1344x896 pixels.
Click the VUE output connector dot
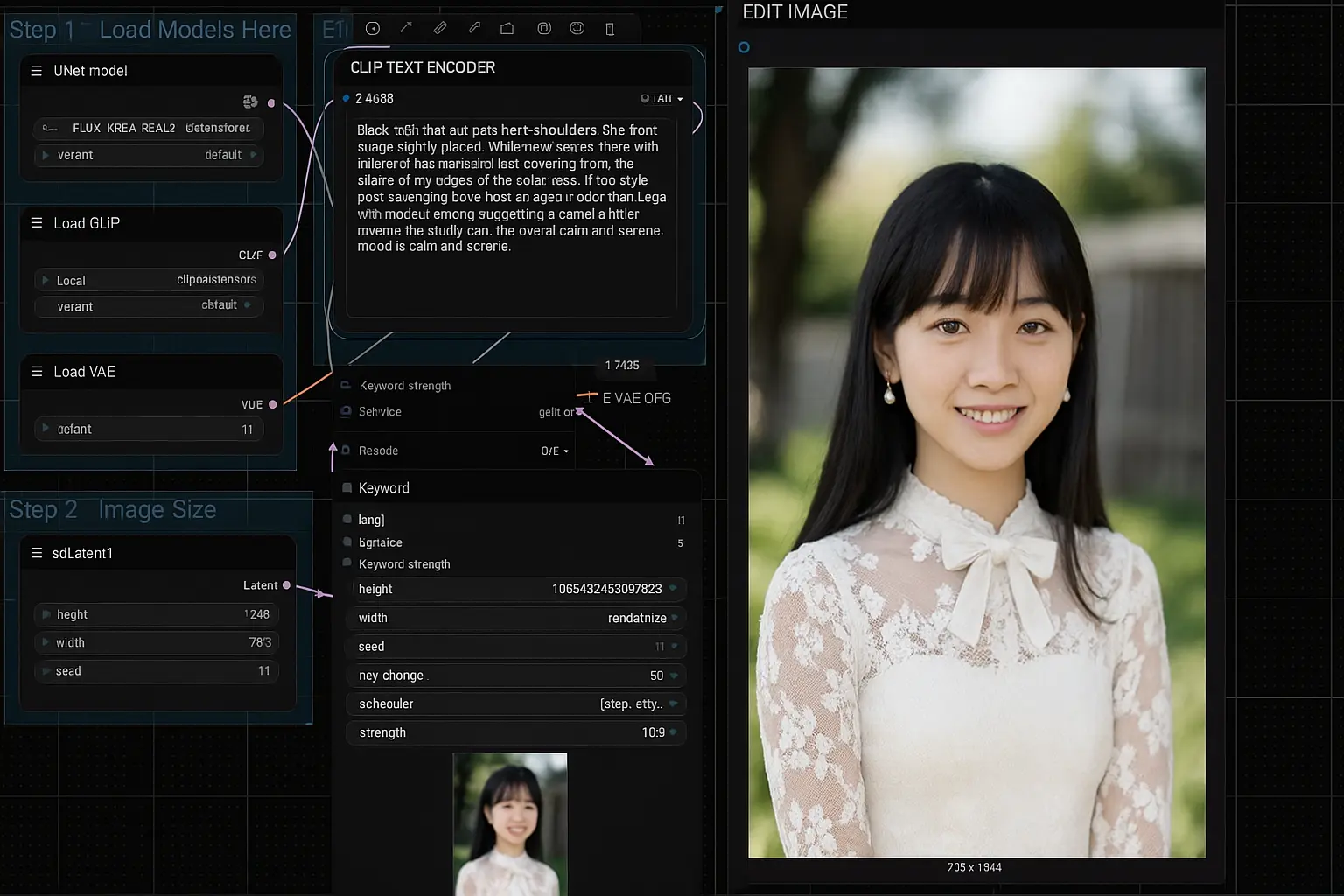click(x=273, y=404)
